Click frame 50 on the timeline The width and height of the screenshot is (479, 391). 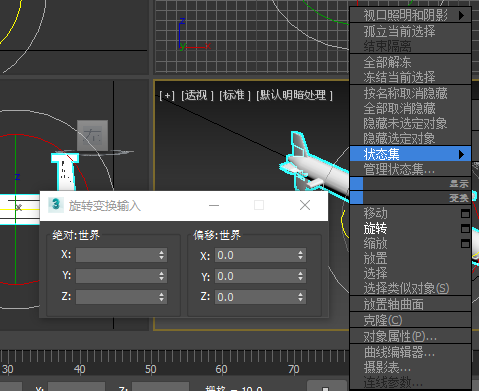(151, 369)
